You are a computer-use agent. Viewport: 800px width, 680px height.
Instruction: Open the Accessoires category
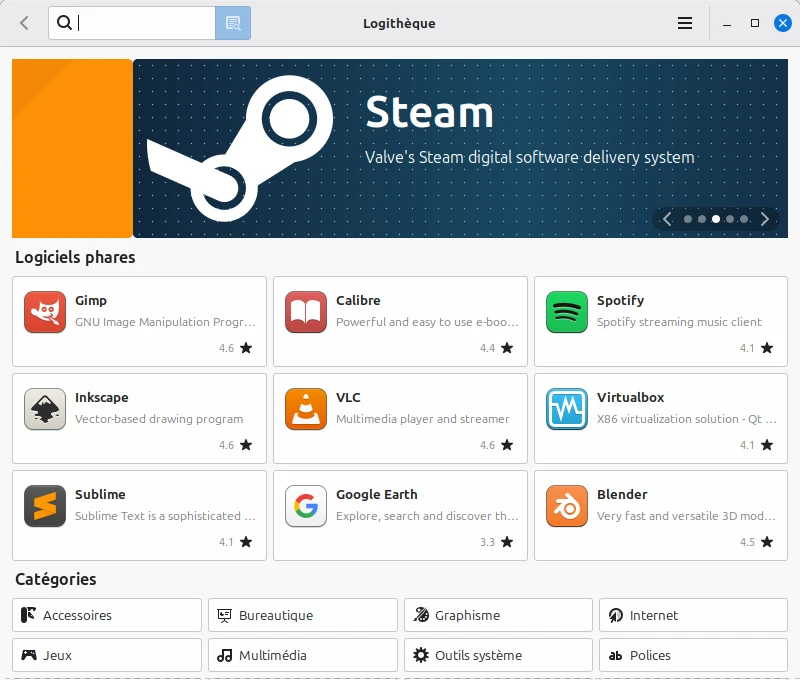pos(107,615)
